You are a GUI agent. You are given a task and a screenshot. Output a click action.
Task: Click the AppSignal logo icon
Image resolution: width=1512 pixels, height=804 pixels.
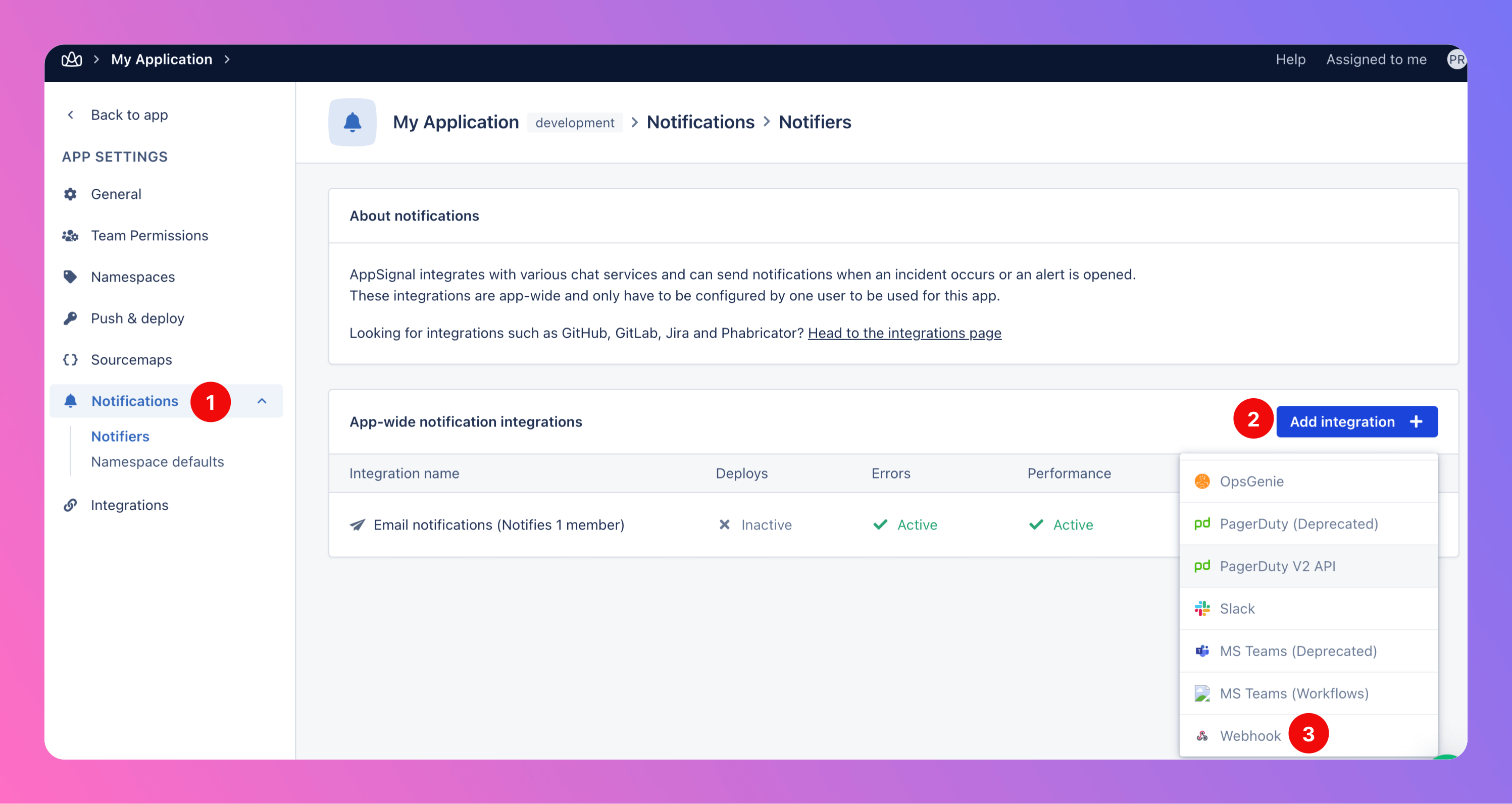[x=72, y=59]
